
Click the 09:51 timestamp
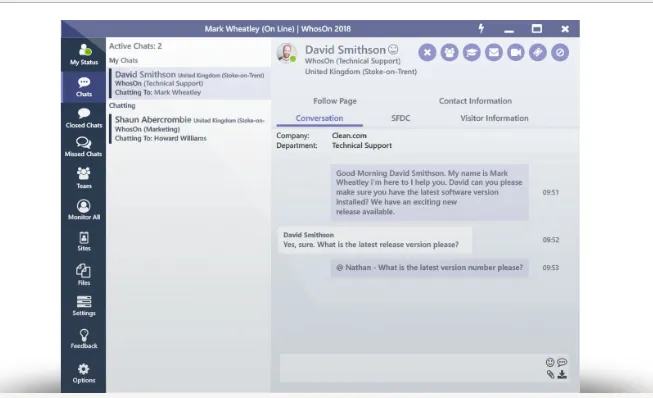[551, 192]
